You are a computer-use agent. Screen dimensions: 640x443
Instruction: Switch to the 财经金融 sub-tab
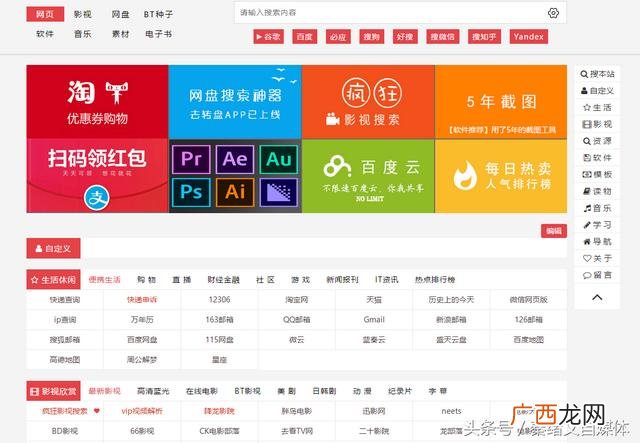click(x=223, y=280)
